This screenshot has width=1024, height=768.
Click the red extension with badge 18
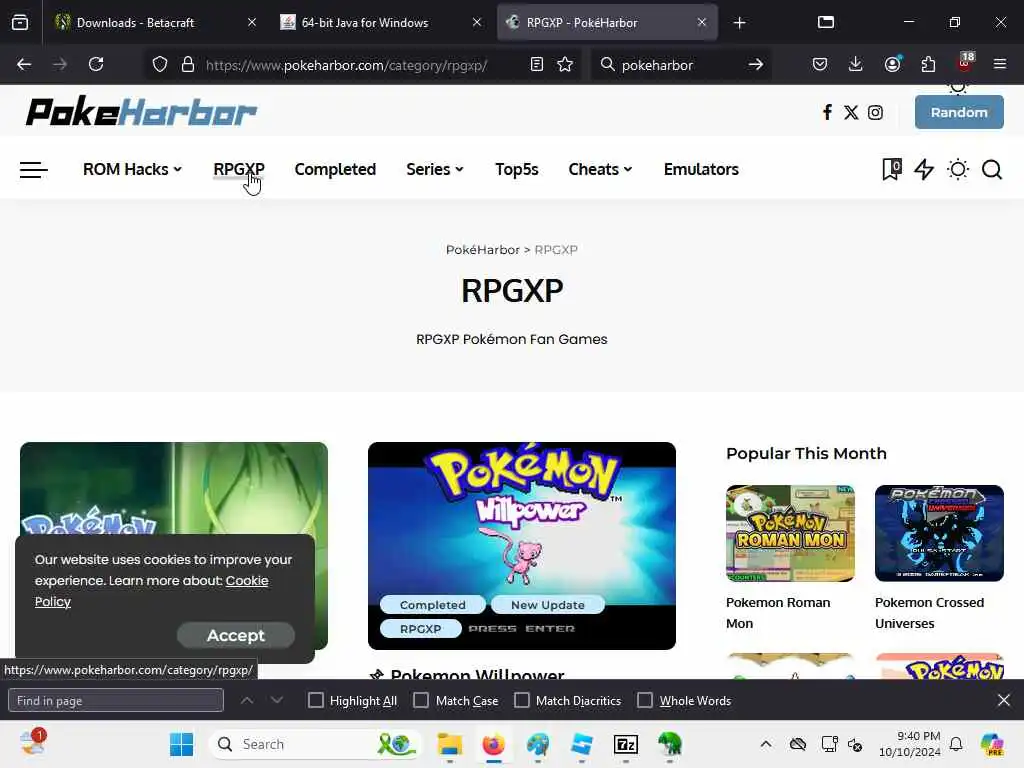pyautogui.click(x=965, y=63)
